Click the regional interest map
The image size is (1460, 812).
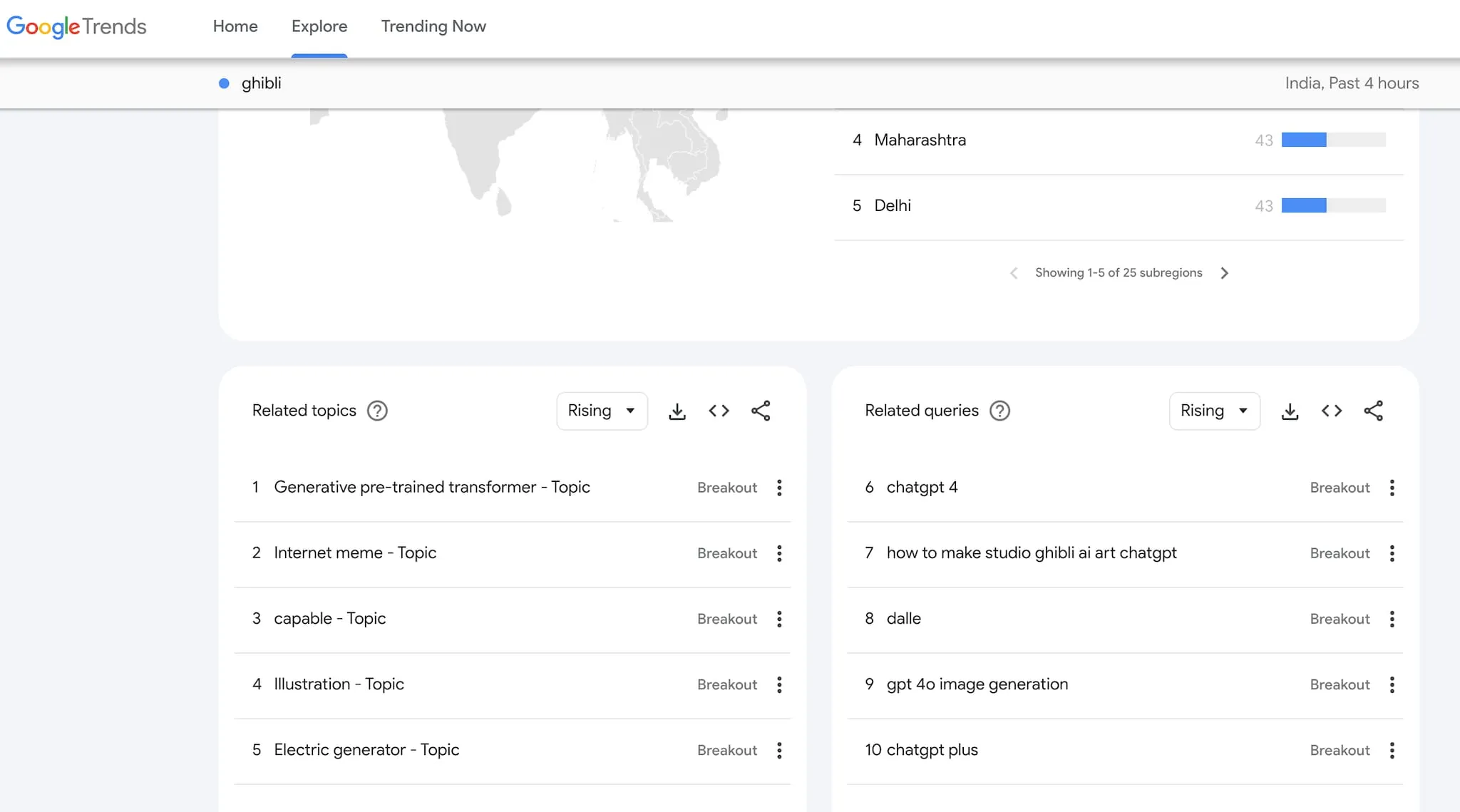point(520,165)
